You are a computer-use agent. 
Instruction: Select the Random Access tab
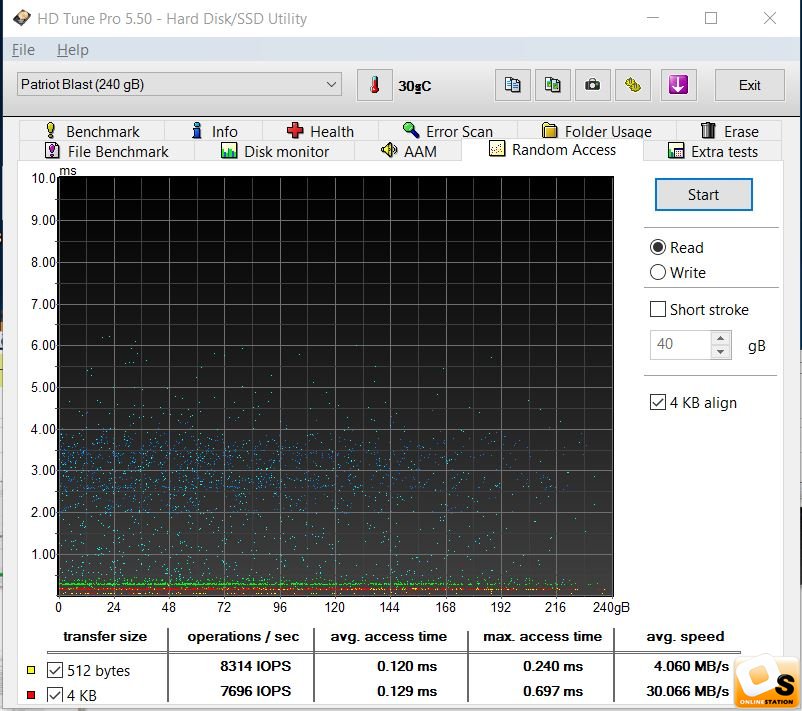(552, 150)
